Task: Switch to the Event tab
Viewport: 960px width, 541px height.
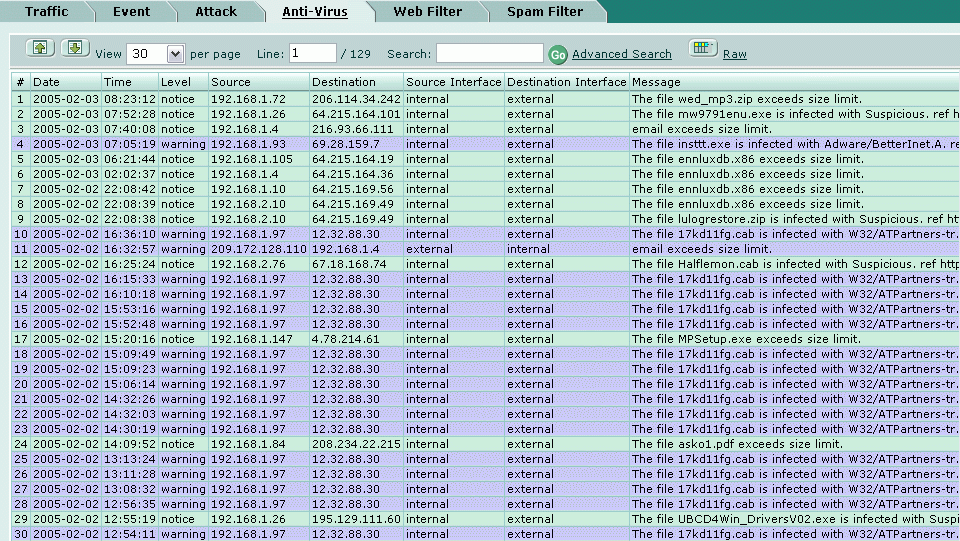Action: (131, 11)
